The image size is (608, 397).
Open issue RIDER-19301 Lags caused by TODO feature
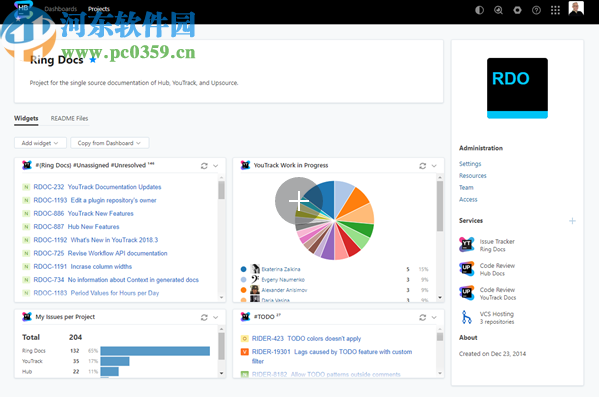click(332, 356)
